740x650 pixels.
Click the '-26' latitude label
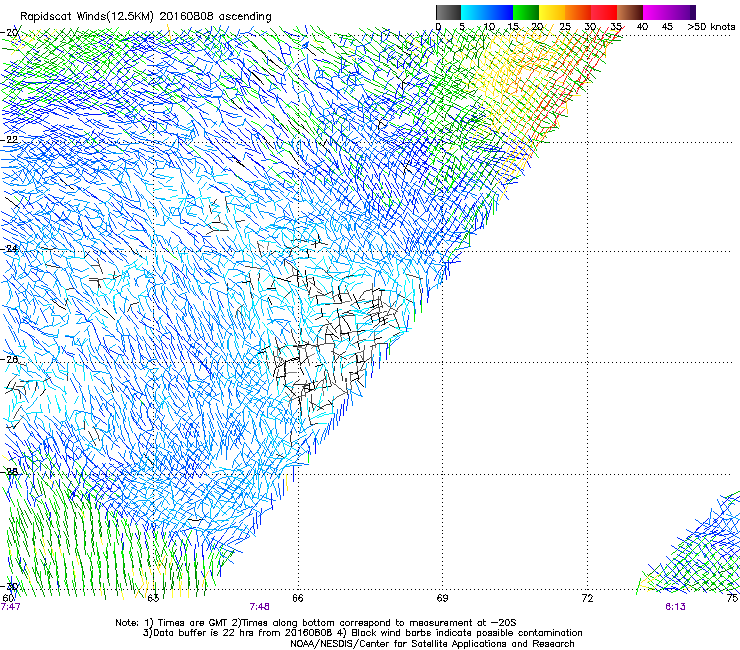pyautogui.click(x=9, y=359)
